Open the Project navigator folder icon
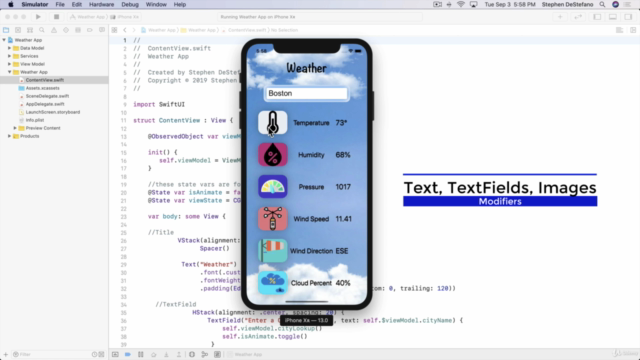This screenshot has width=640, height=360. pyautogui.click(x=6, y=30)
